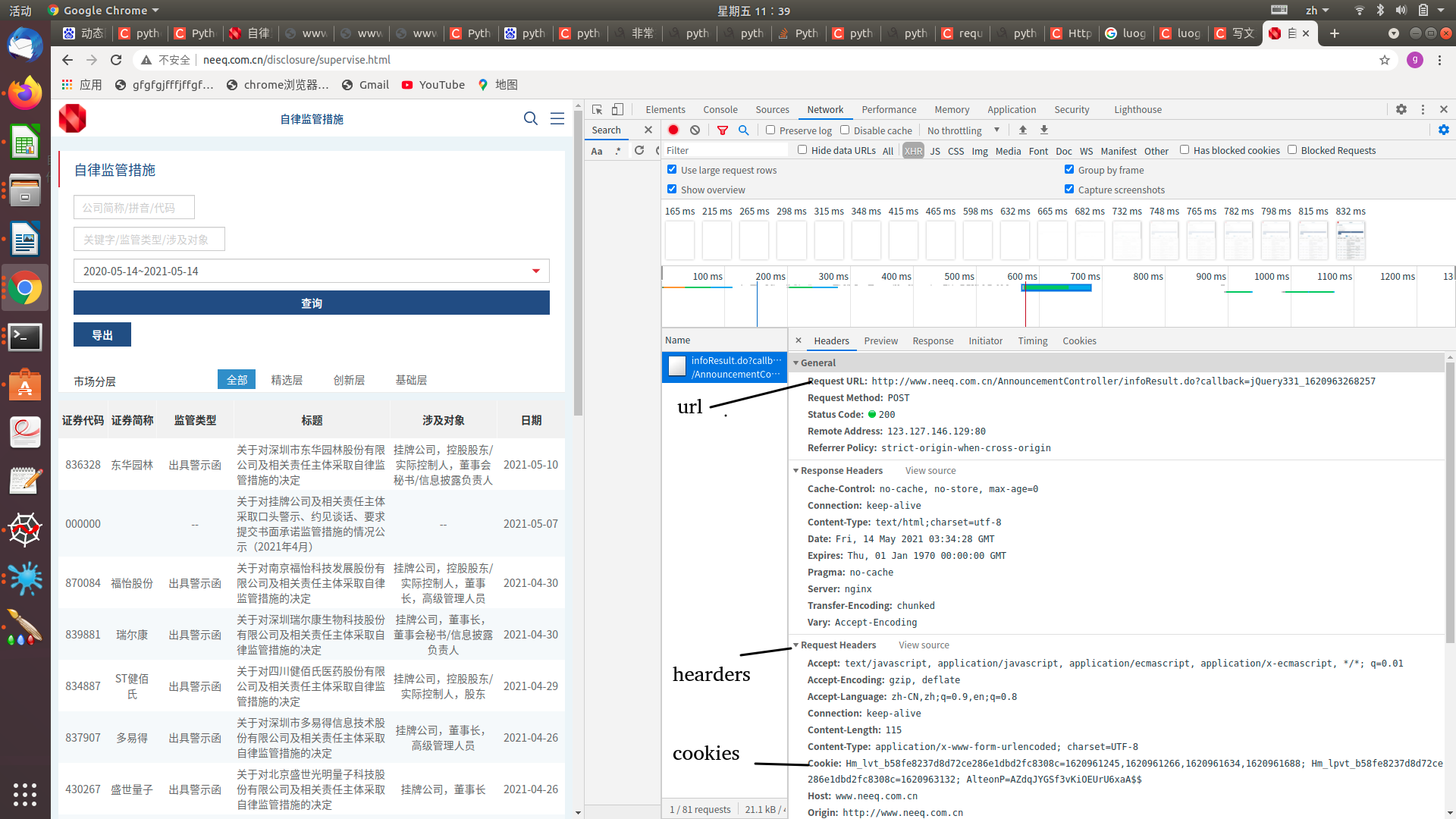Click the import HAR upload arrow icon
The image size is (1456, 819).
click(x=1022, y=130)
